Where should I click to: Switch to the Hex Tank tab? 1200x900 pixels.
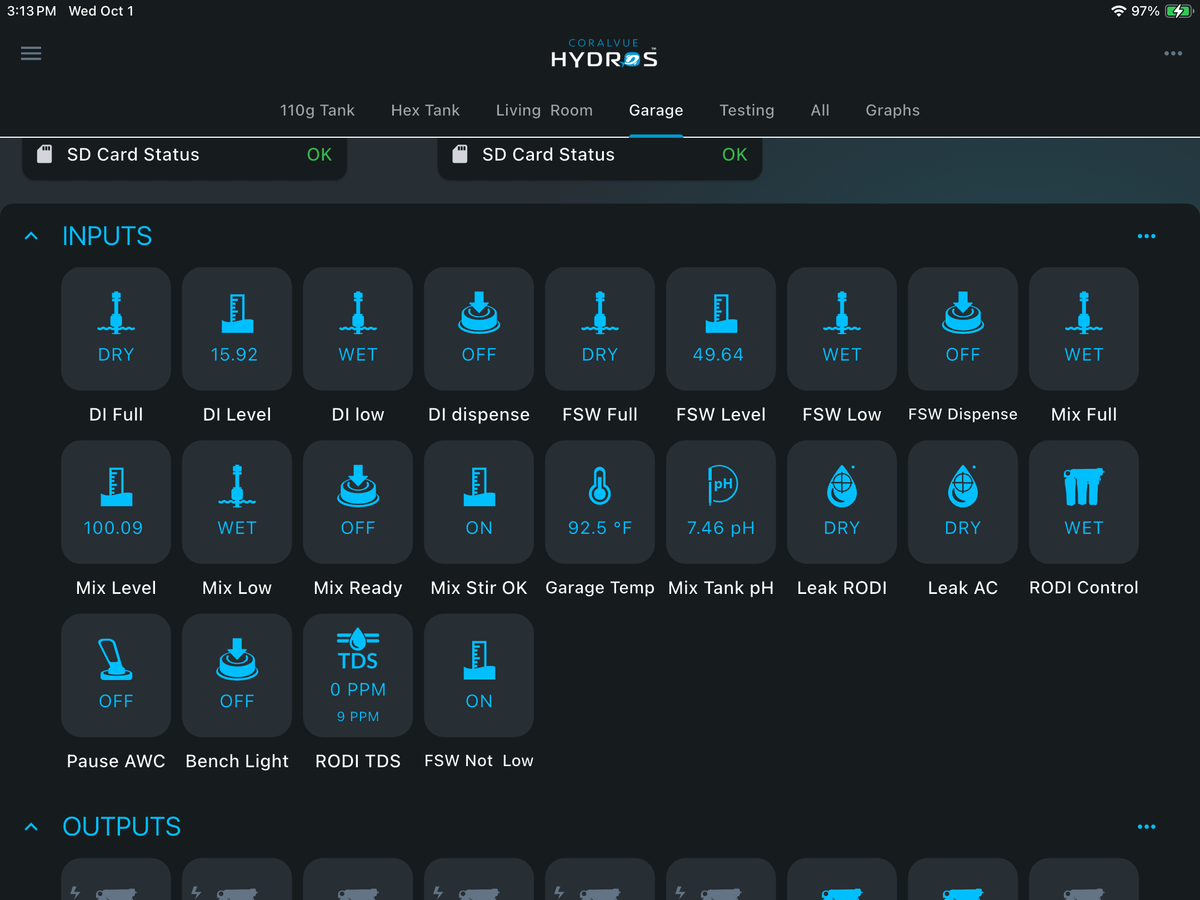pyautogui.click(x=425, y=110)
